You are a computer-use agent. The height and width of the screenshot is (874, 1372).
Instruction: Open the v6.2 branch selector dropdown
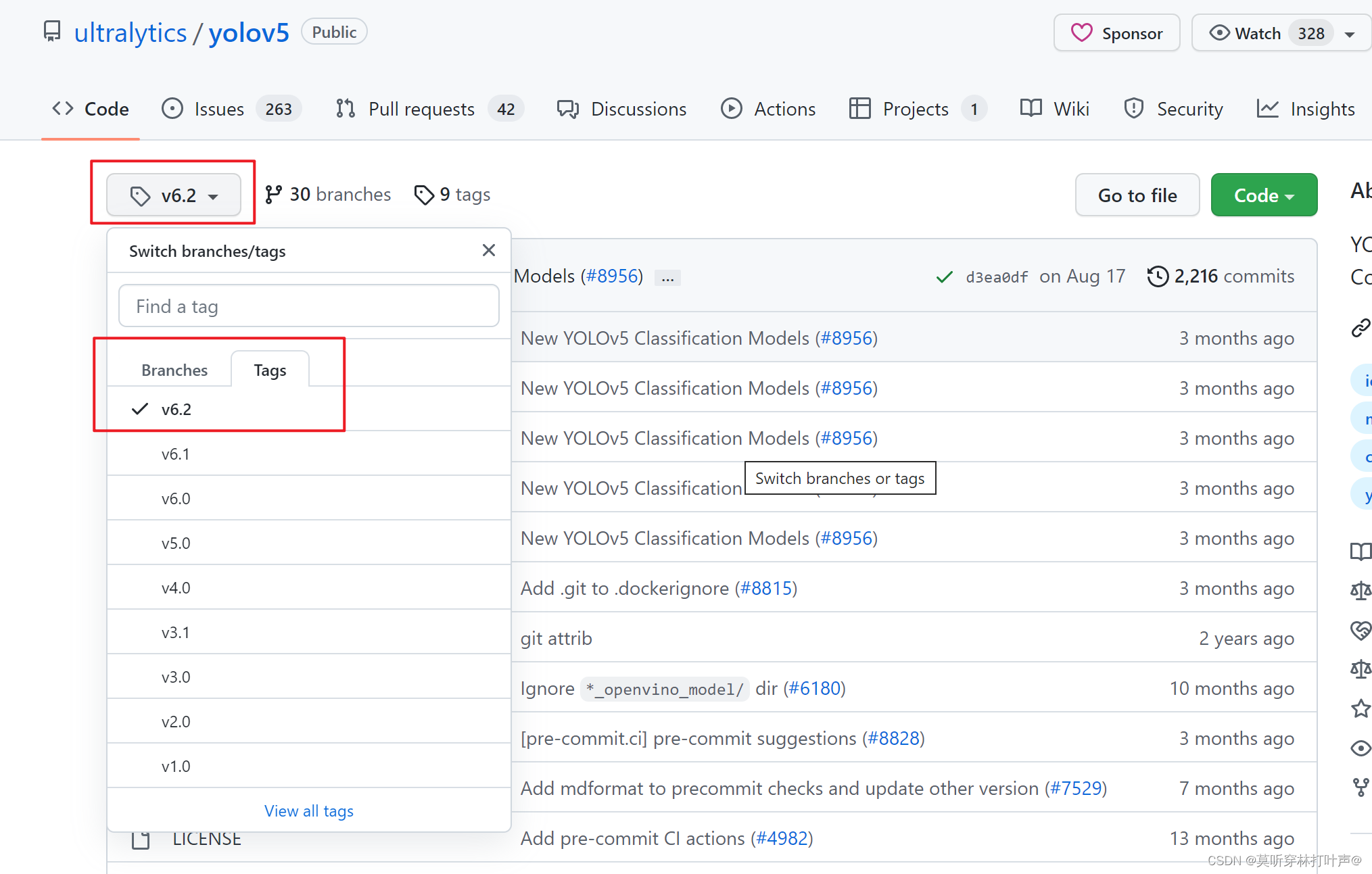coord(174,195)
